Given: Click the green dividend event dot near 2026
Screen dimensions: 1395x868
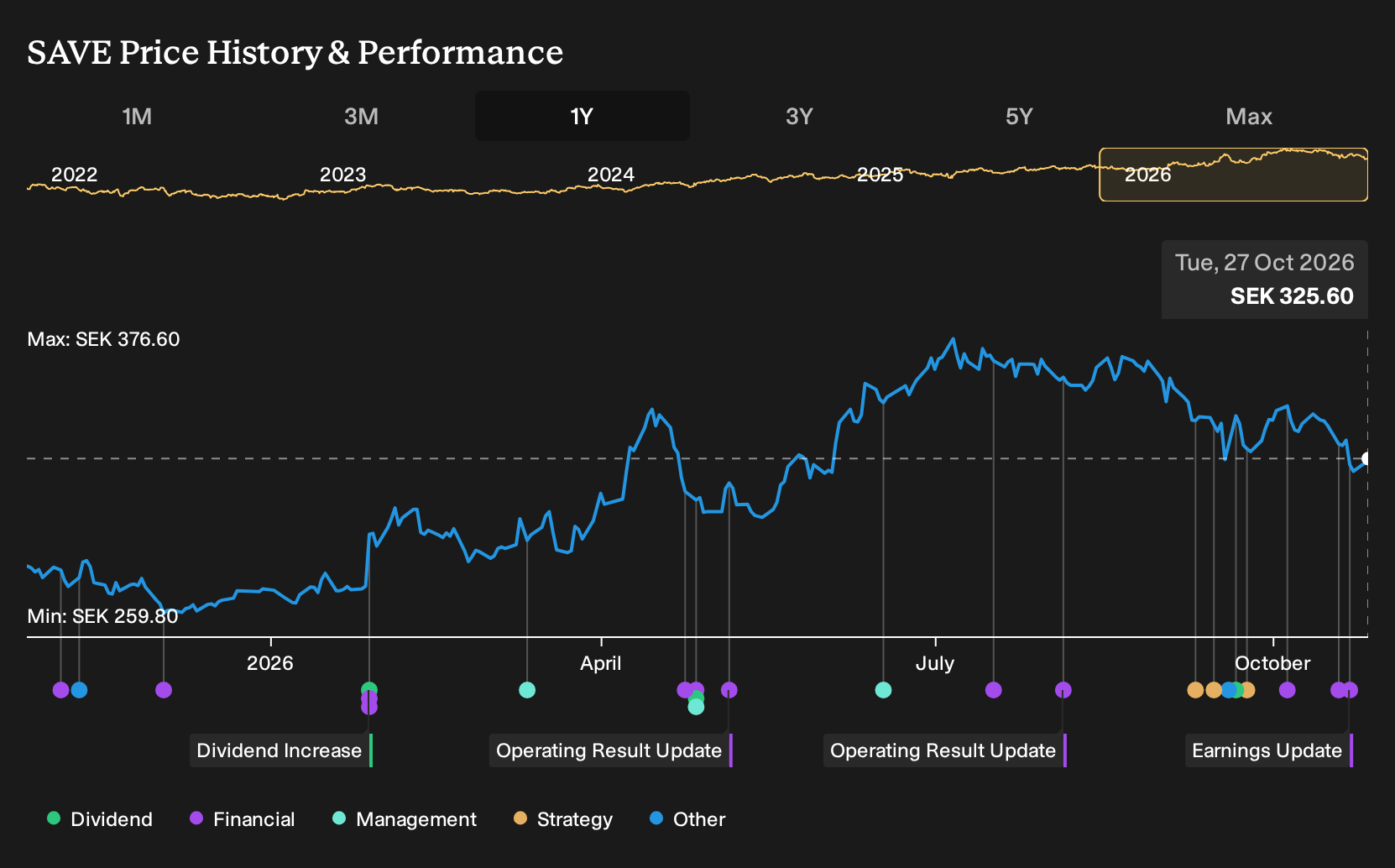Looking at the screenshot, I should (369, 689).
